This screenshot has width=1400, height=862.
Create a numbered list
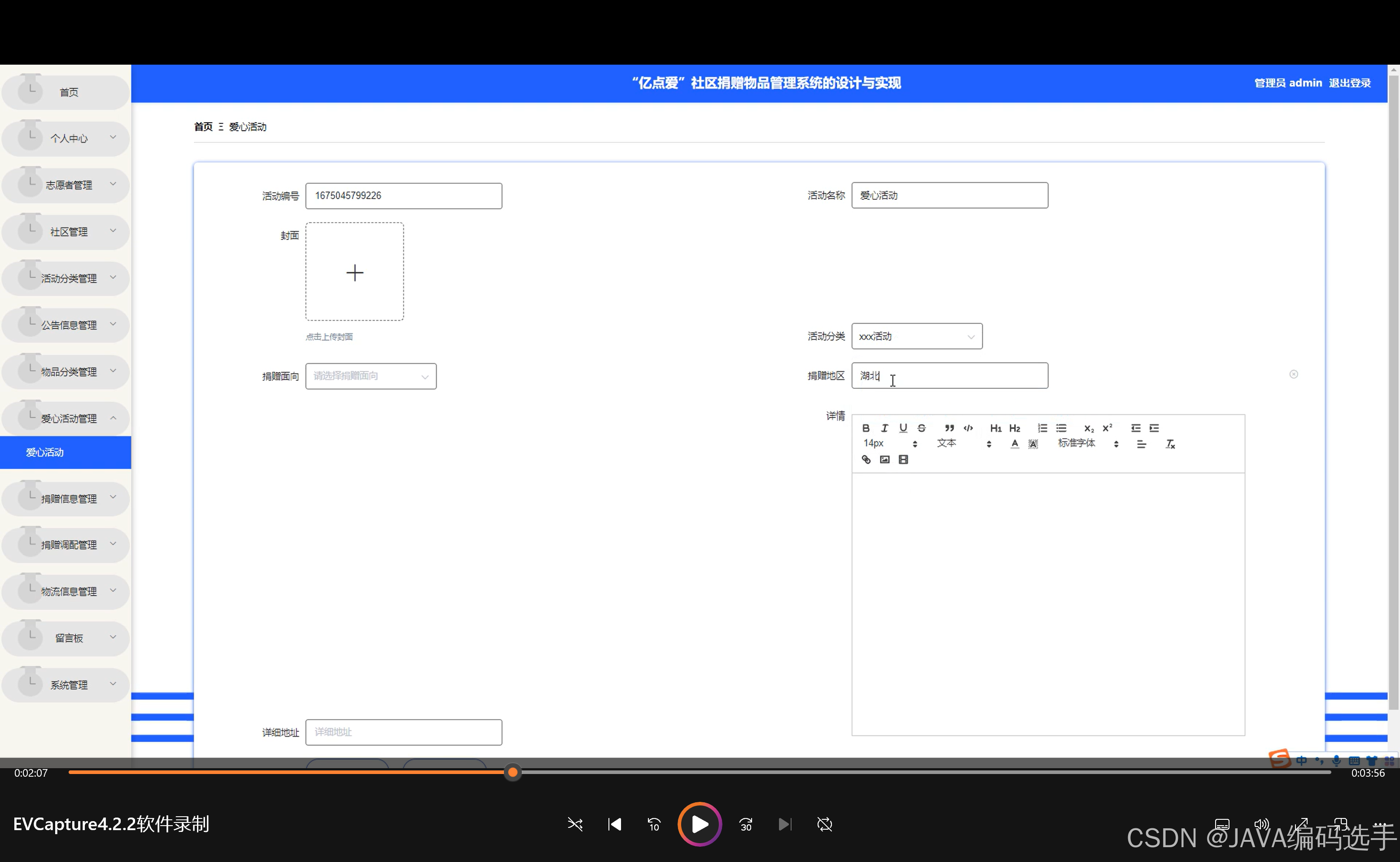pos(1042,428)
